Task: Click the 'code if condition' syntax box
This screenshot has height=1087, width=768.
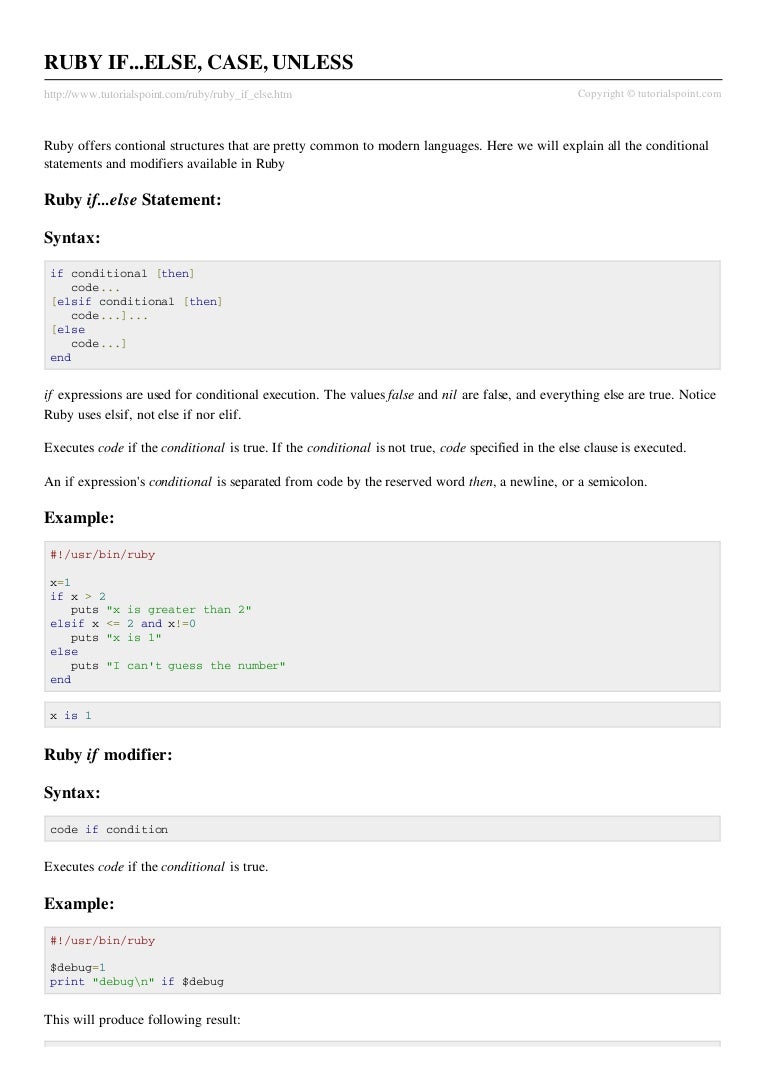Action: point(382,829)
